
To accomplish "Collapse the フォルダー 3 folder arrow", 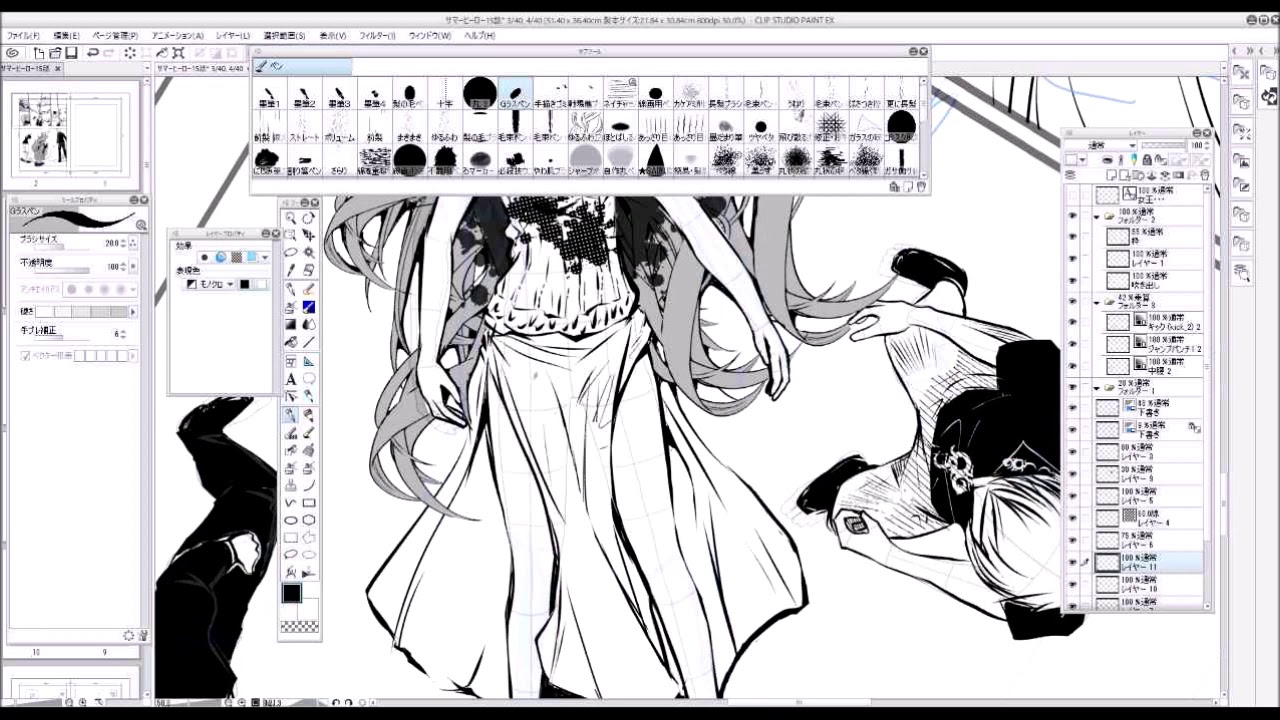I will click(1097, 301).
